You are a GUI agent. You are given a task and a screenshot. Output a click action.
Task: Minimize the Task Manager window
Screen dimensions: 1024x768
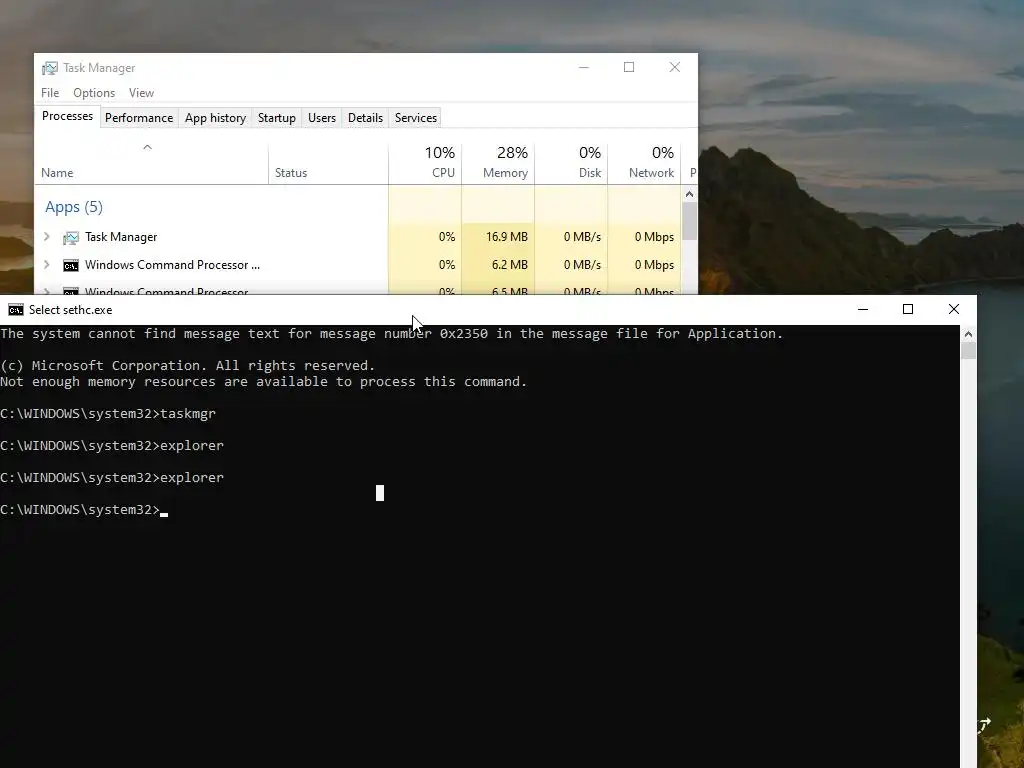pyautogui.click(x=584, y=67)
